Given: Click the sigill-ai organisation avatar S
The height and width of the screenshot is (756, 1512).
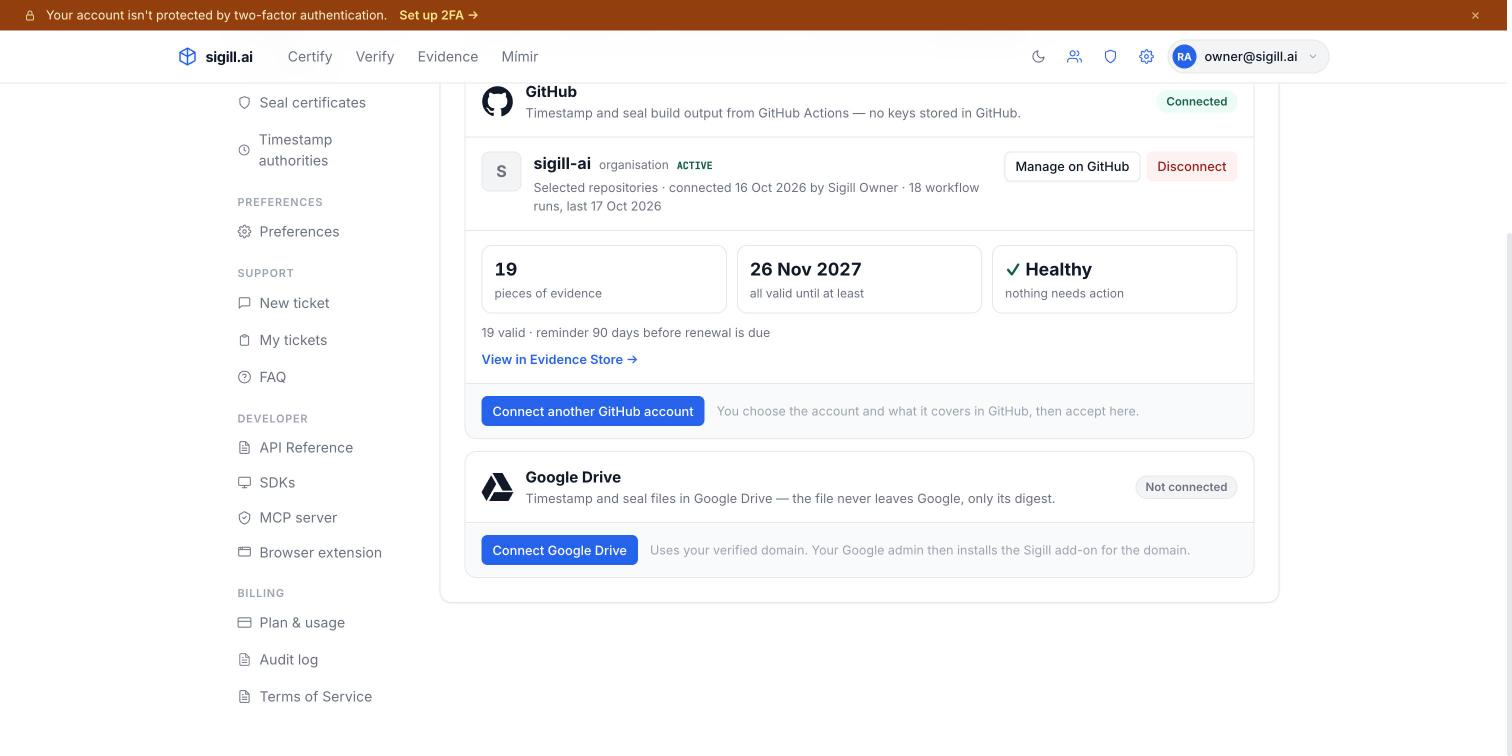Looking at the screenshot, I should pyautogui.click(x=501, y=172).
